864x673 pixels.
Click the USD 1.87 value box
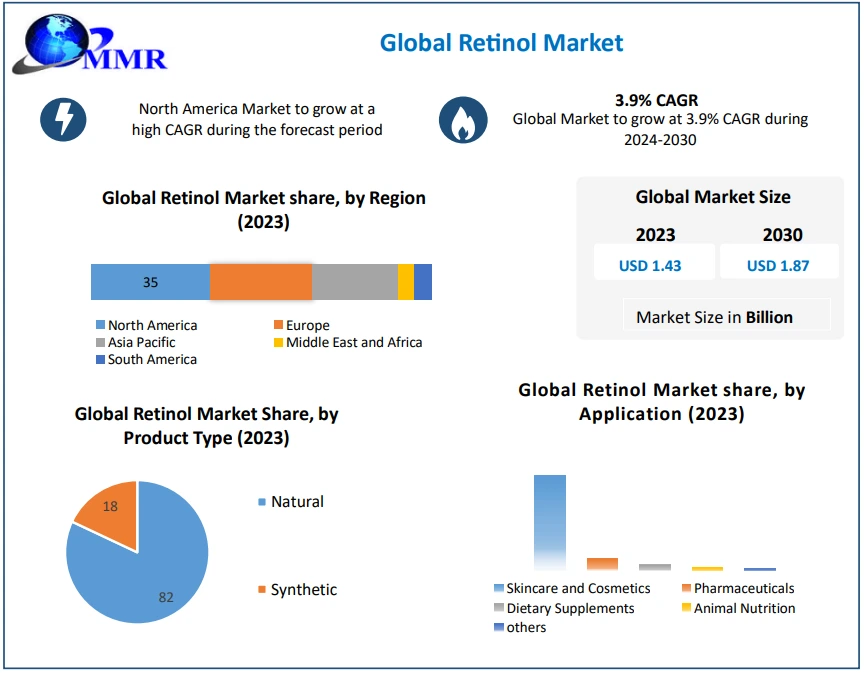tap(778, 265)
